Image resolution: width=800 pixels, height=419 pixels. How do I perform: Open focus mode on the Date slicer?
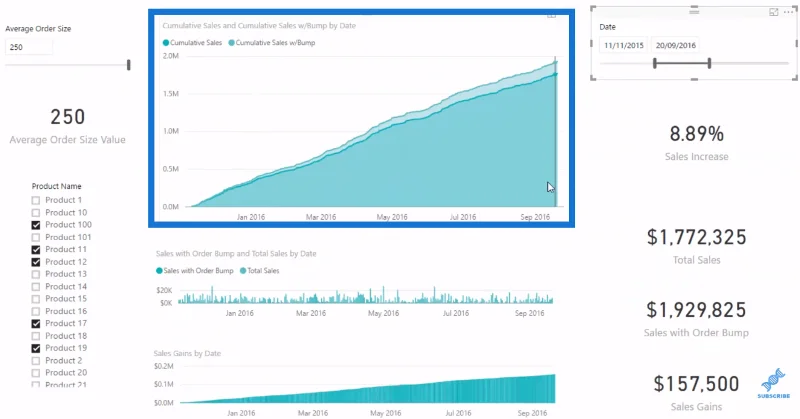(x=773, y=12)
